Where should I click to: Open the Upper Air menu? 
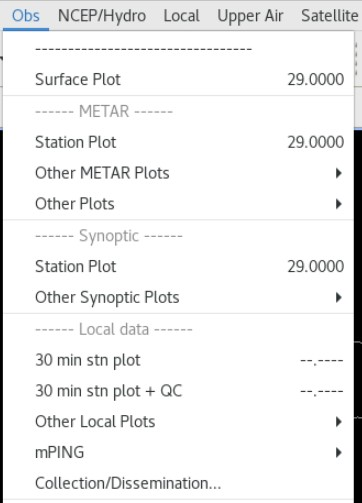[250, 16]
